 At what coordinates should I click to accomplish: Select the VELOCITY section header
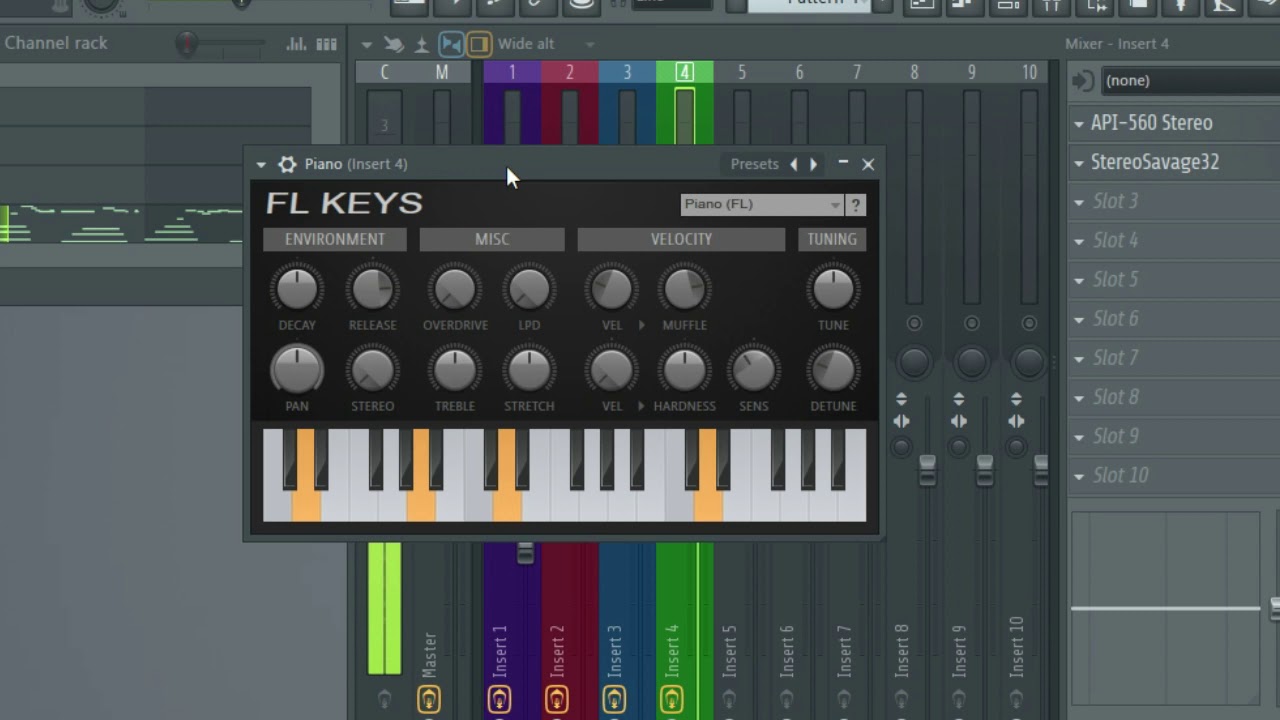681,239
